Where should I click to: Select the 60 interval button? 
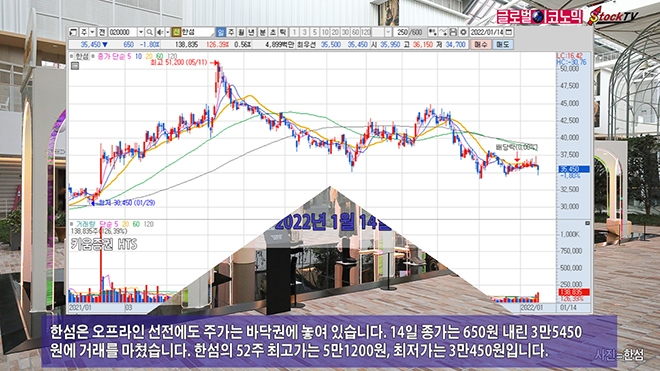[x=355, y=32]
